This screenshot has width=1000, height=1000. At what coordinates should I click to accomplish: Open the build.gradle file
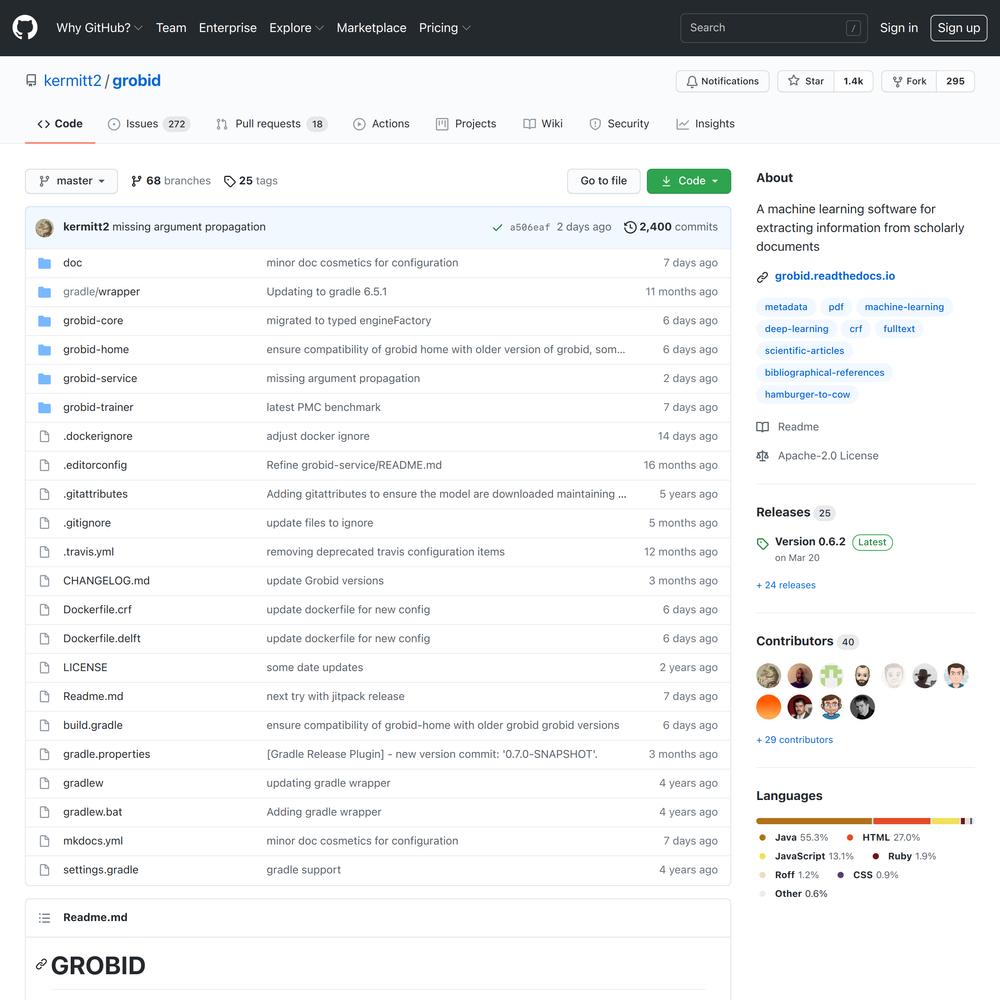point(92,725)
